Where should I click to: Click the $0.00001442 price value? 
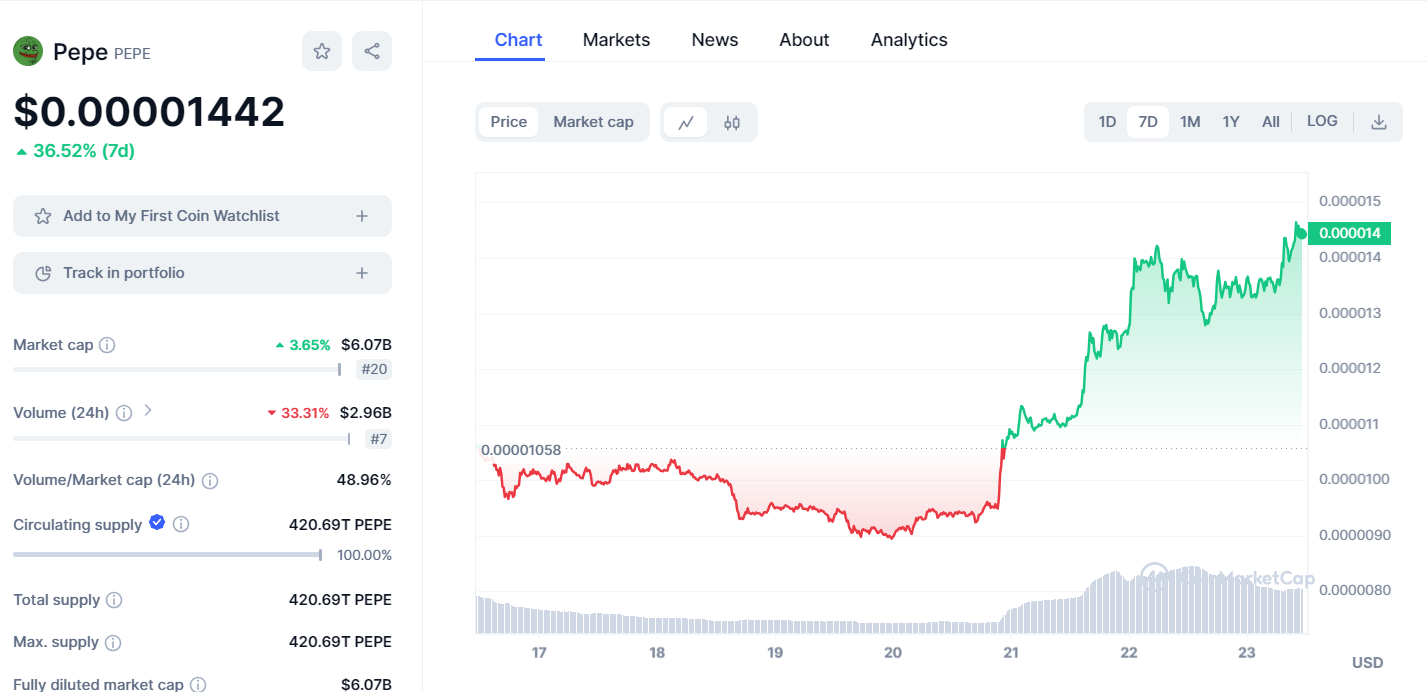click(149, 112)
